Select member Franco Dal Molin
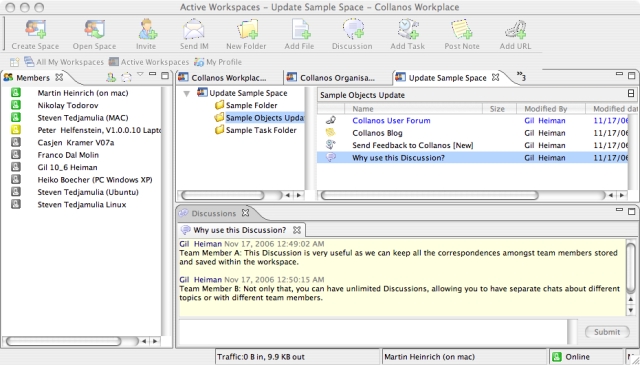This screenshot has width=640, height=365. click(68, 155)
